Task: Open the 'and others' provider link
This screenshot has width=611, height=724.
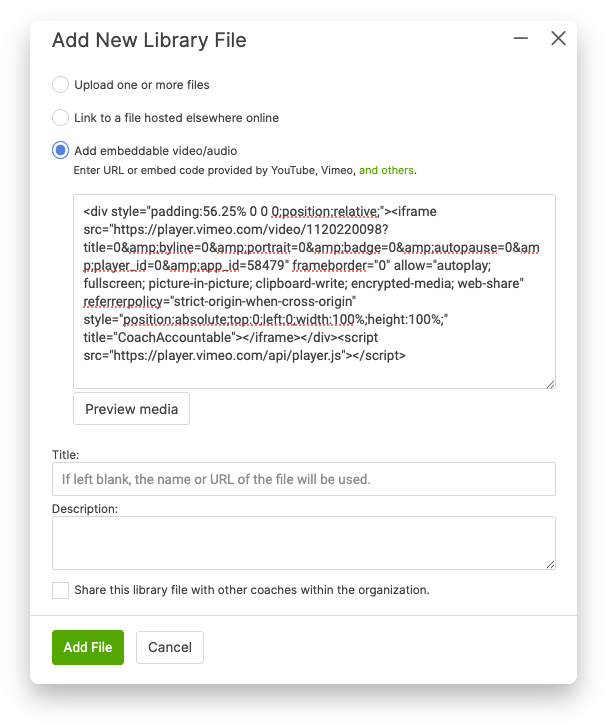Action: (x=386, y=170)
